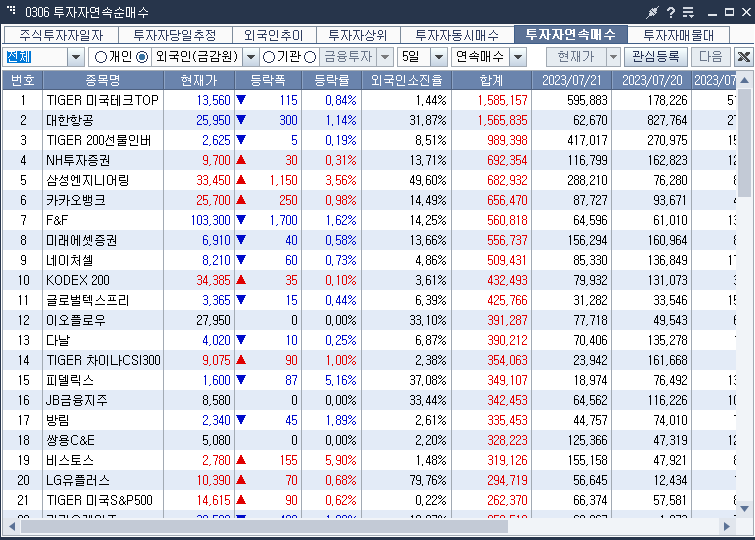
Task: Select the 글로벌텍스프리 stock name
Action: tap(88, 300)
